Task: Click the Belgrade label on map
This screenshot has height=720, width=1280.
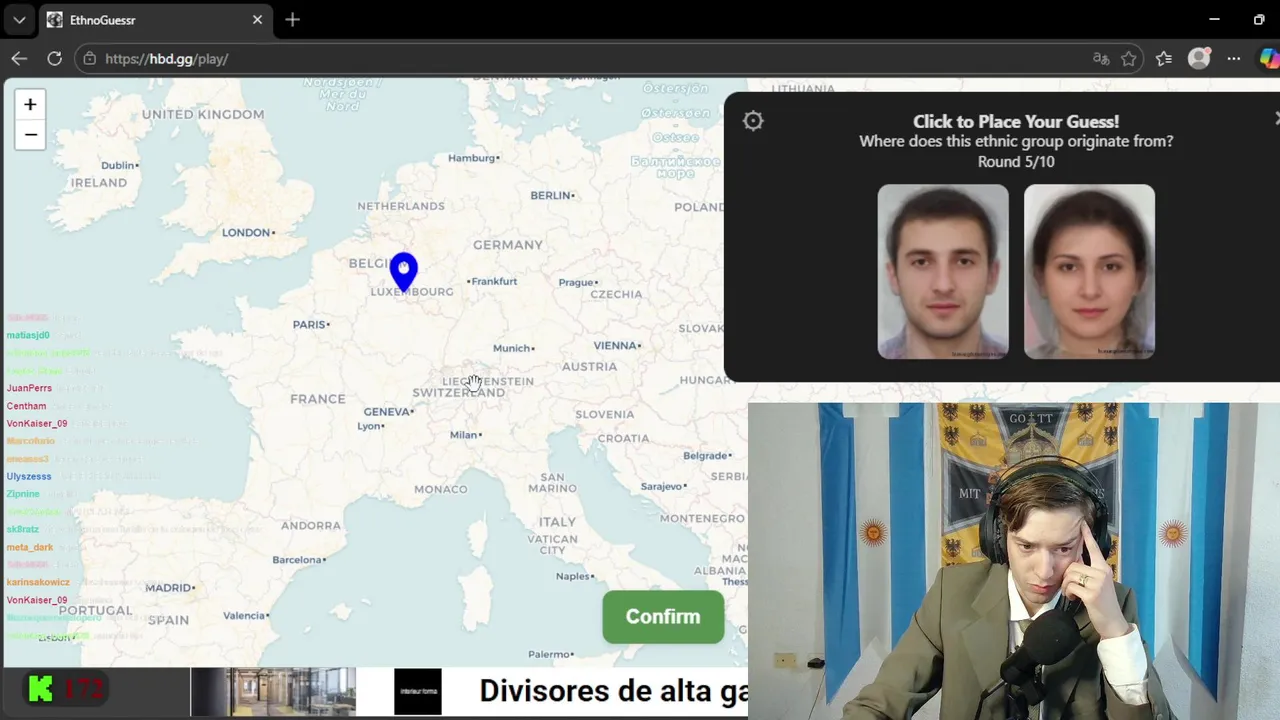Action: [x=706, y=455]
